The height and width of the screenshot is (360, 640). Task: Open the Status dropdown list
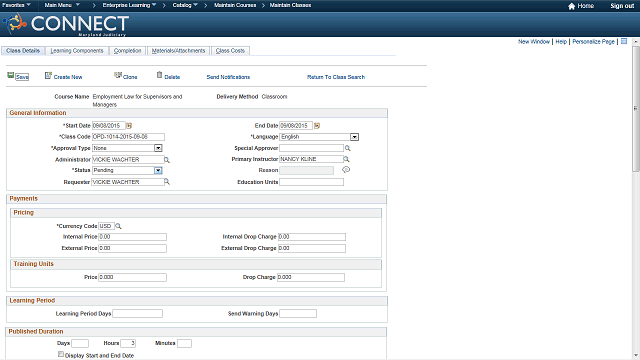tap(158, 170)
